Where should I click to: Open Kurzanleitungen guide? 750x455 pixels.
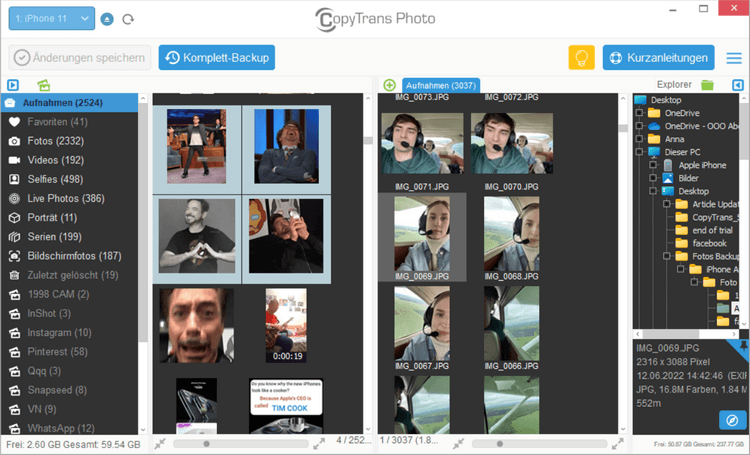tap(659, 57)
